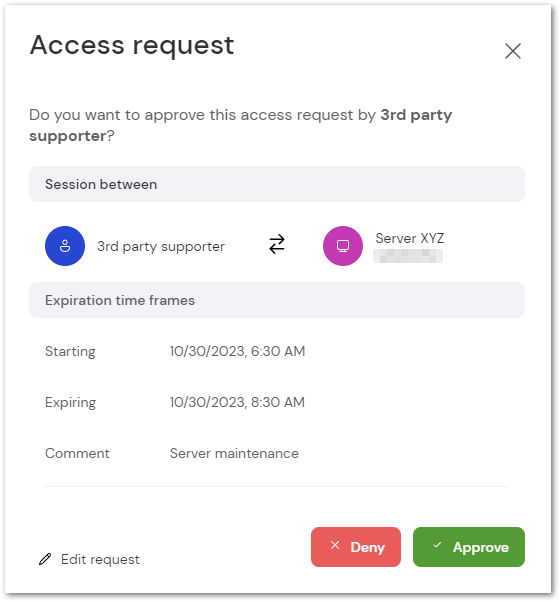
Task: Click the Expiring date 10/30/2023, 8:30 AM
Action: point(237,402)
